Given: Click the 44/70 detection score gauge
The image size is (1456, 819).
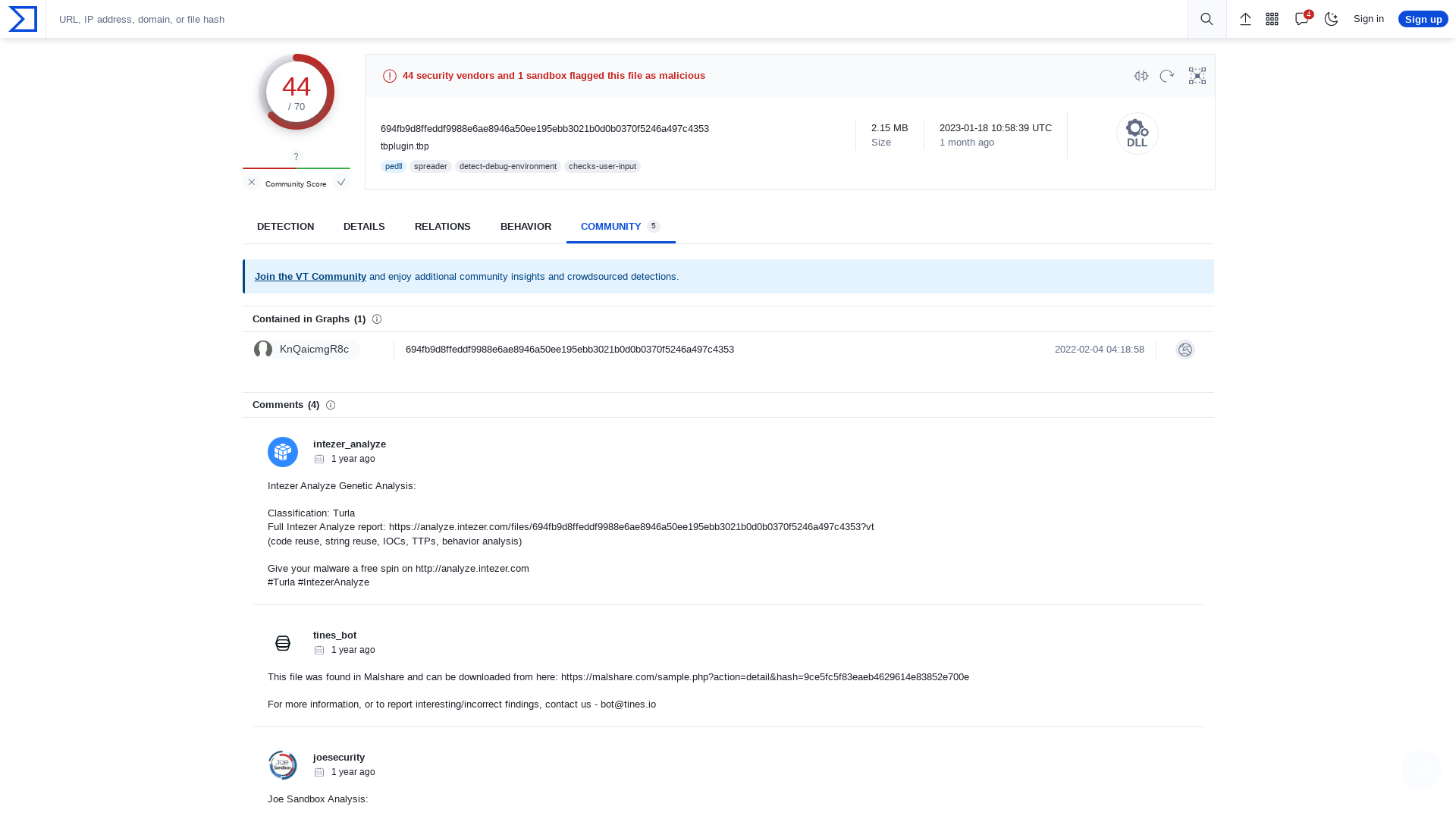Looking at the screenshot, I should [297, 92].
